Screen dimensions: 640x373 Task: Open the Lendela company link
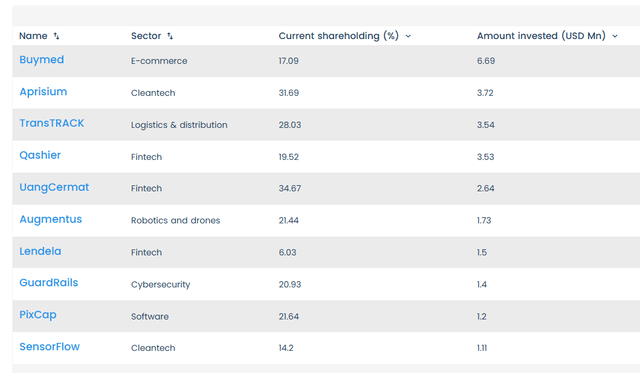(x=40, y=251)
